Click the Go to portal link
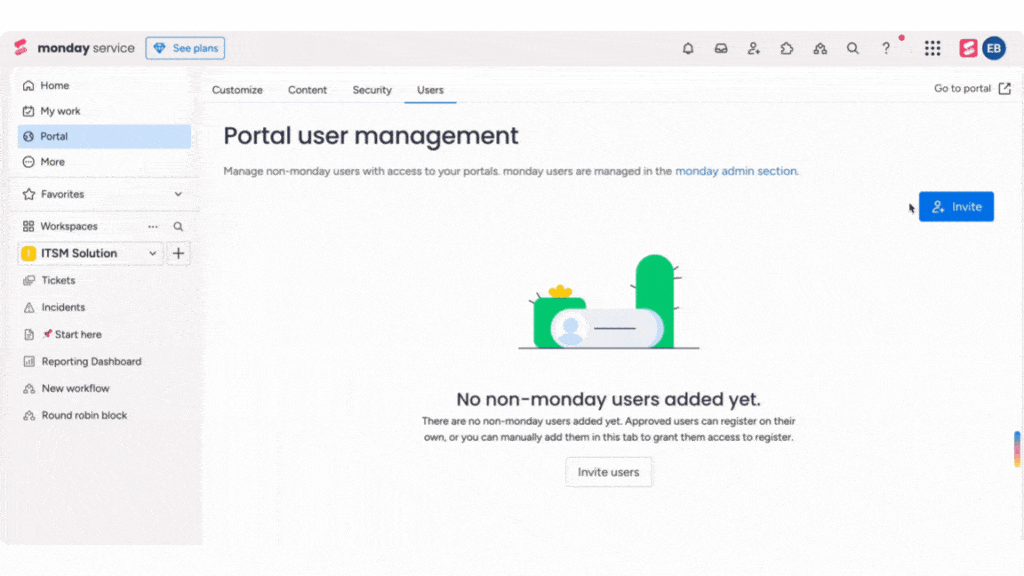Image resolution: width=1024 pixels, height=576 pixels. click(963, 88)
